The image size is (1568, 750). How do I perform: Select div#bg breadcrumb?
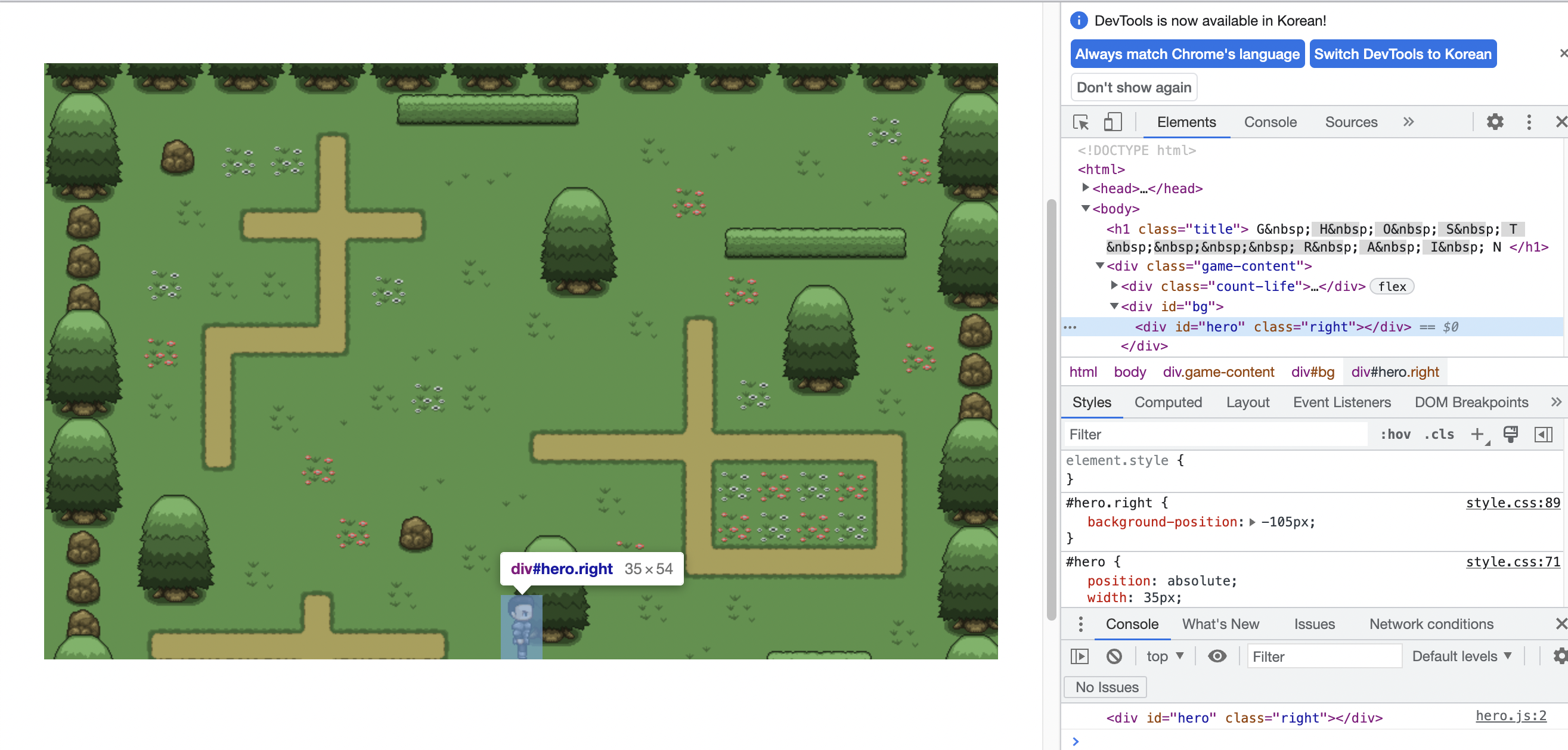point(1312,372)
